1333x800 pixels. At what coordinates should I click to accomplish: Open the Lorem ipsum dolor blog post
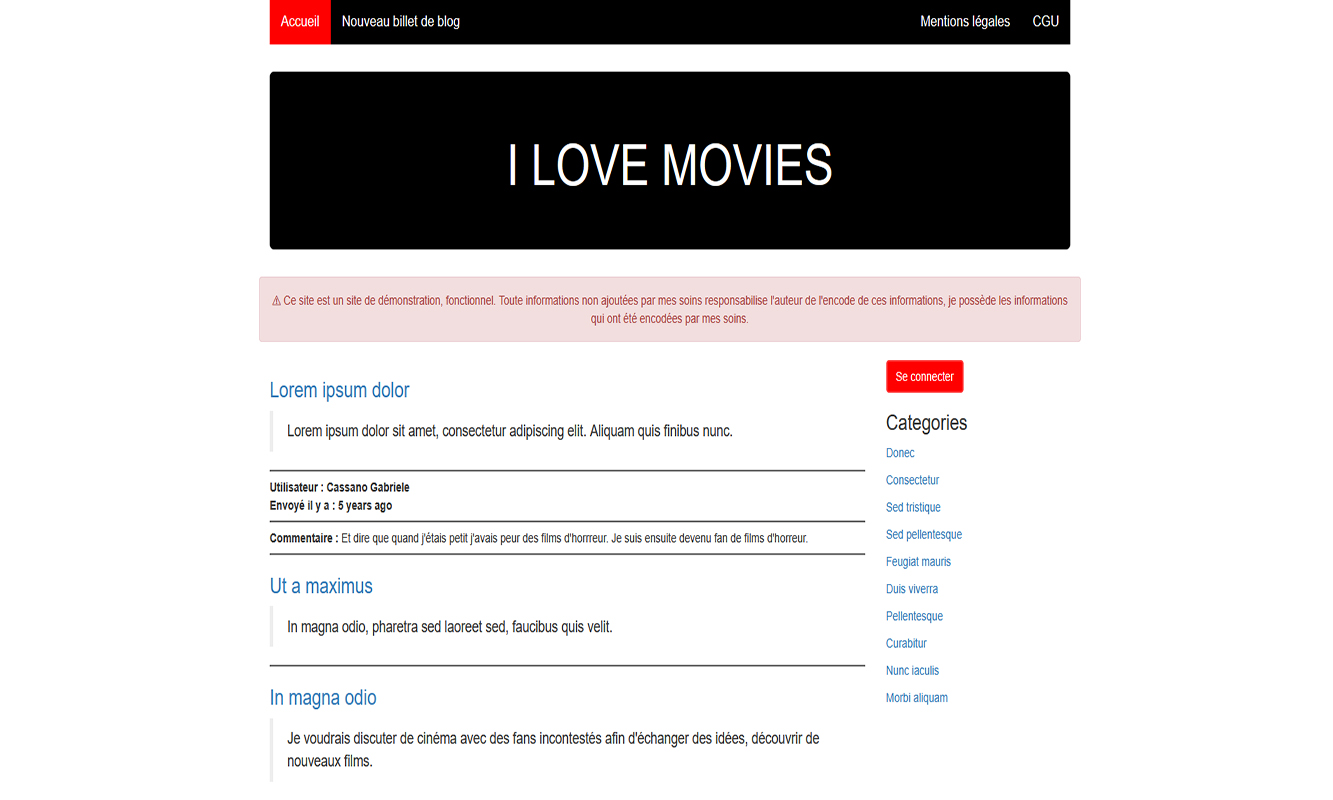point(339,390)
